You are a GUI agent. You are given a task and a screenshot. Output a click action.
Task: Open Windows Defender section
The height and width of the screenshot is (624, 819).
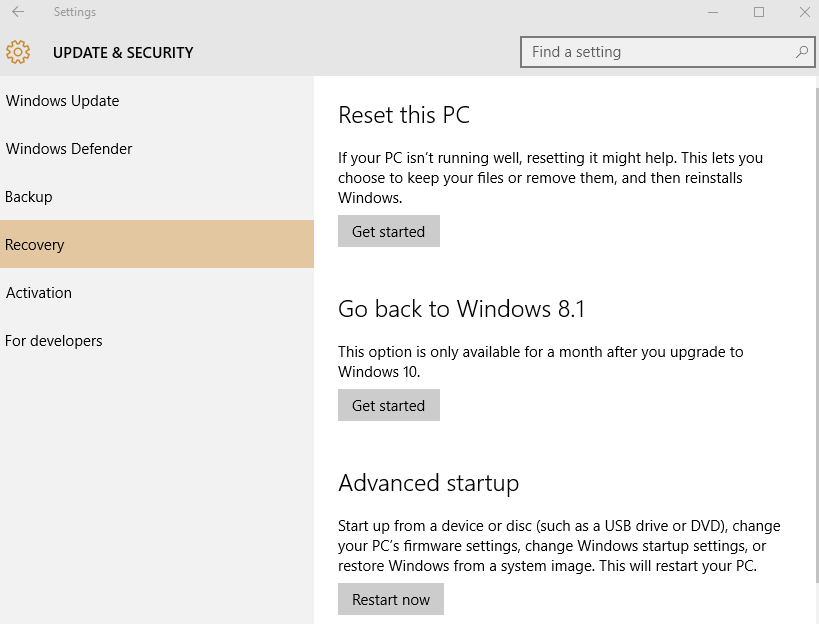[x=157, y=148]
